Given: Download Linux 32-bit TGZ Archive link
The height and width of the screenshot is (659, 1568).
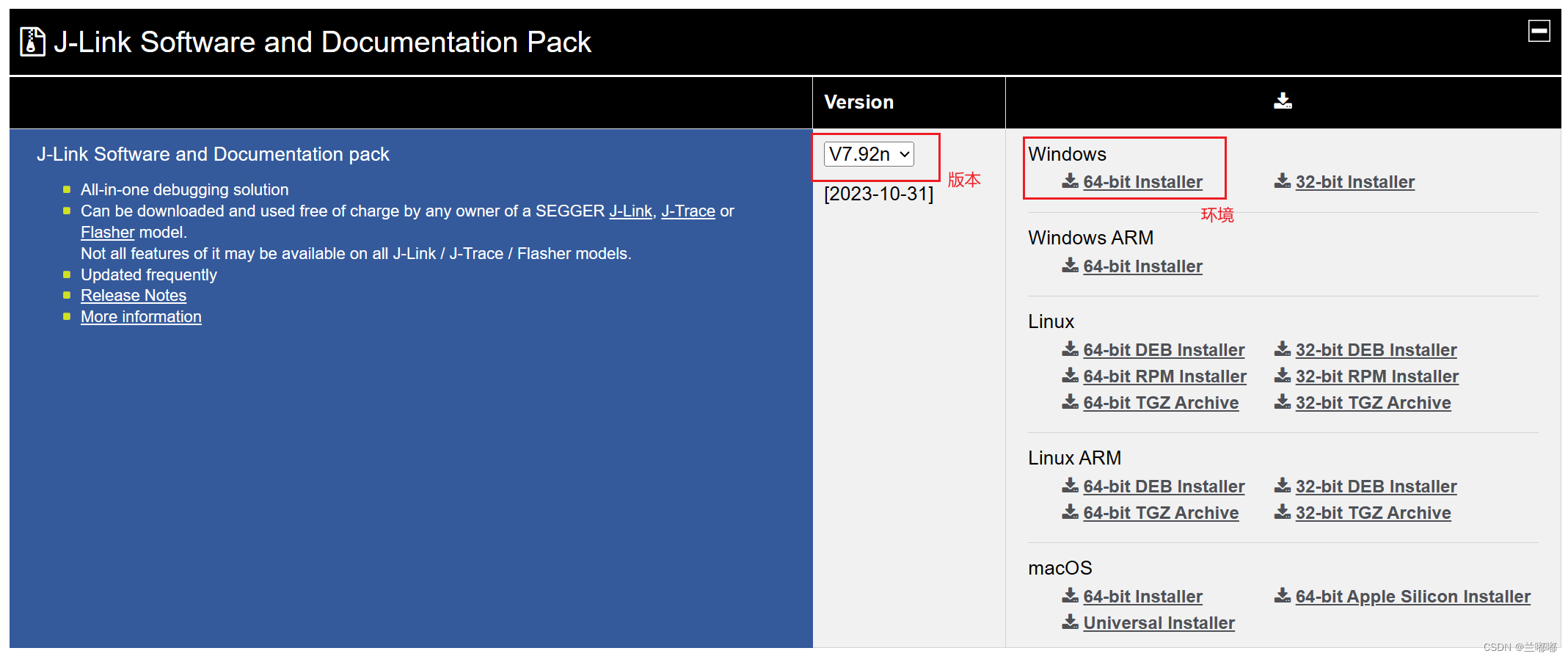Looking at the screenshot, I should coord(1373,403).
